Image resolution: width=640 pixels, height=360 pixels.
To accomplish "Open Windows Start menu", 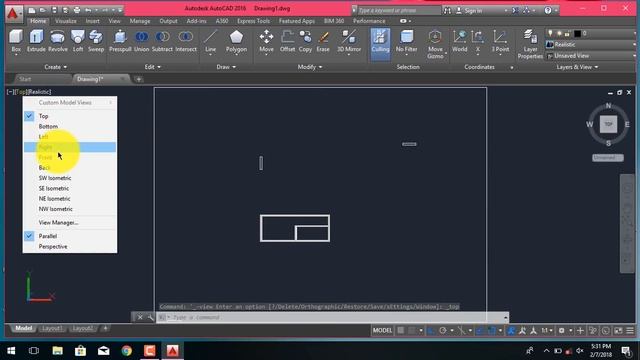I will pos(11,351).
